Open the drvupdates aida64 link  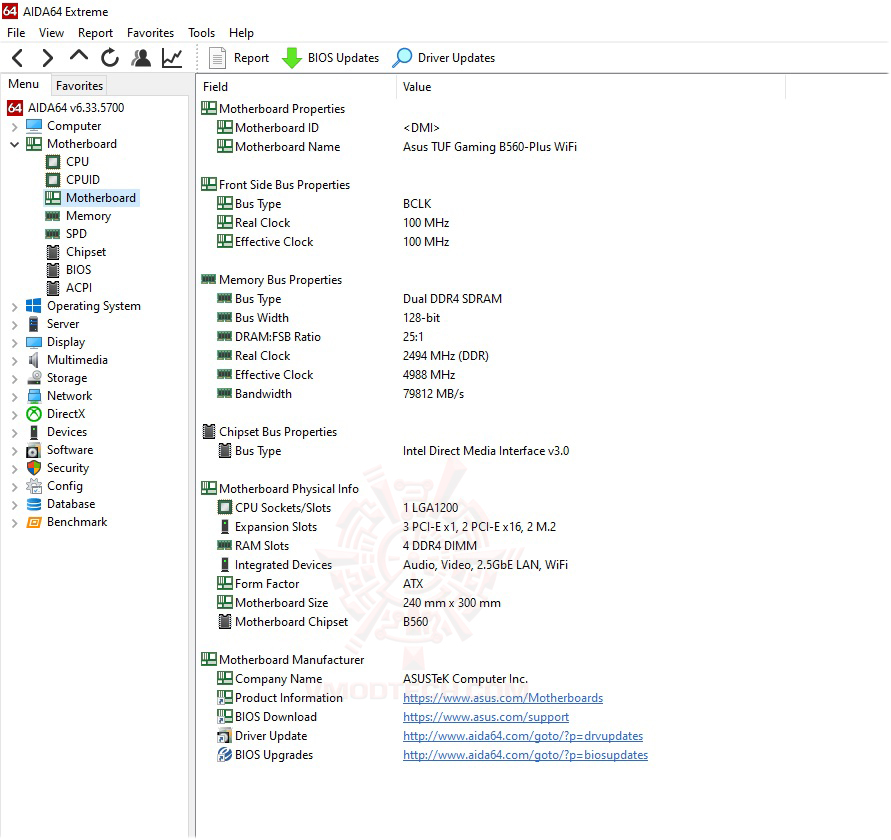click(523, 737)
